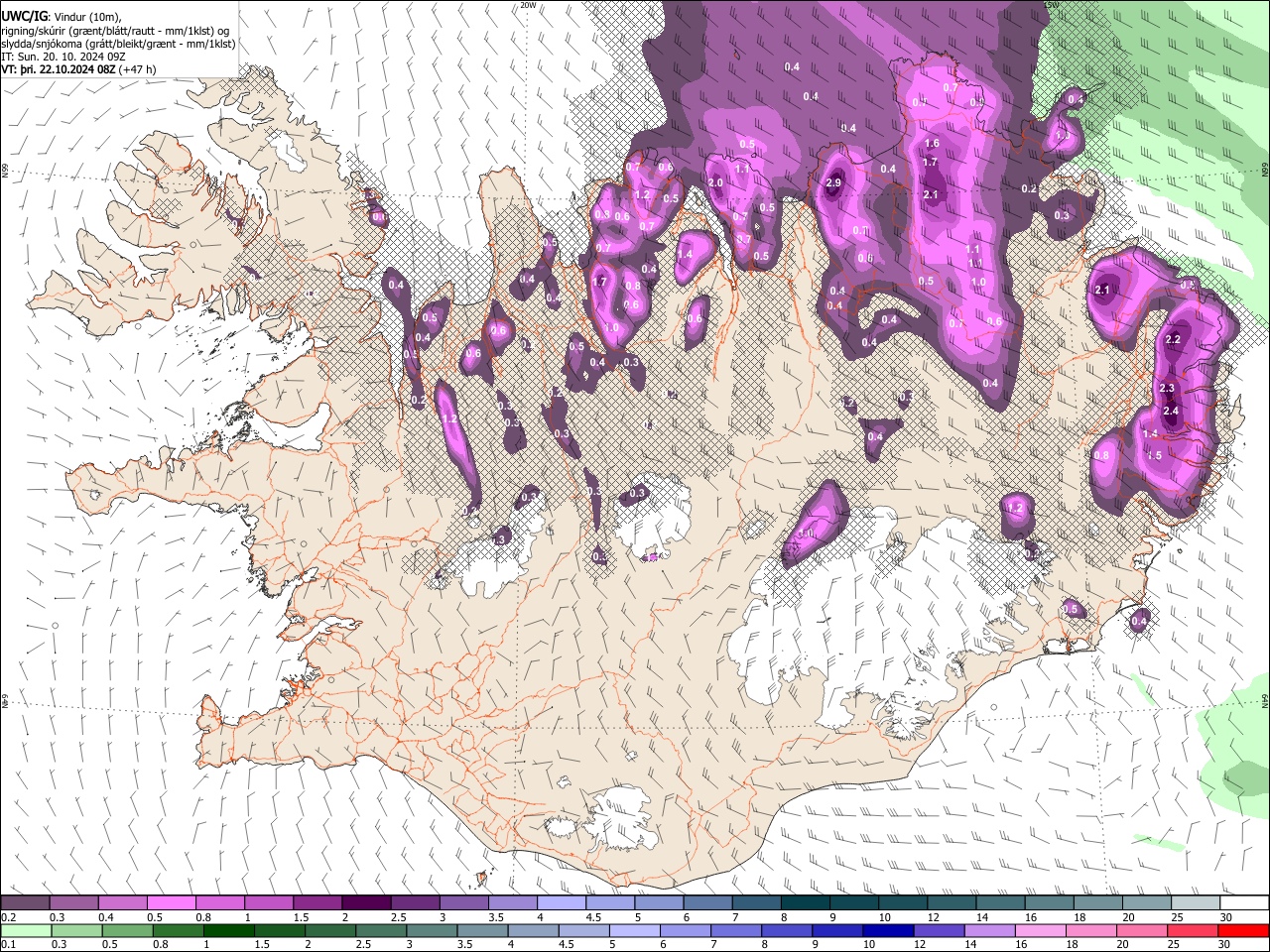Click the 2.4 value in the eastern snow band
1270x952 pixels.
pos(1171,411)
